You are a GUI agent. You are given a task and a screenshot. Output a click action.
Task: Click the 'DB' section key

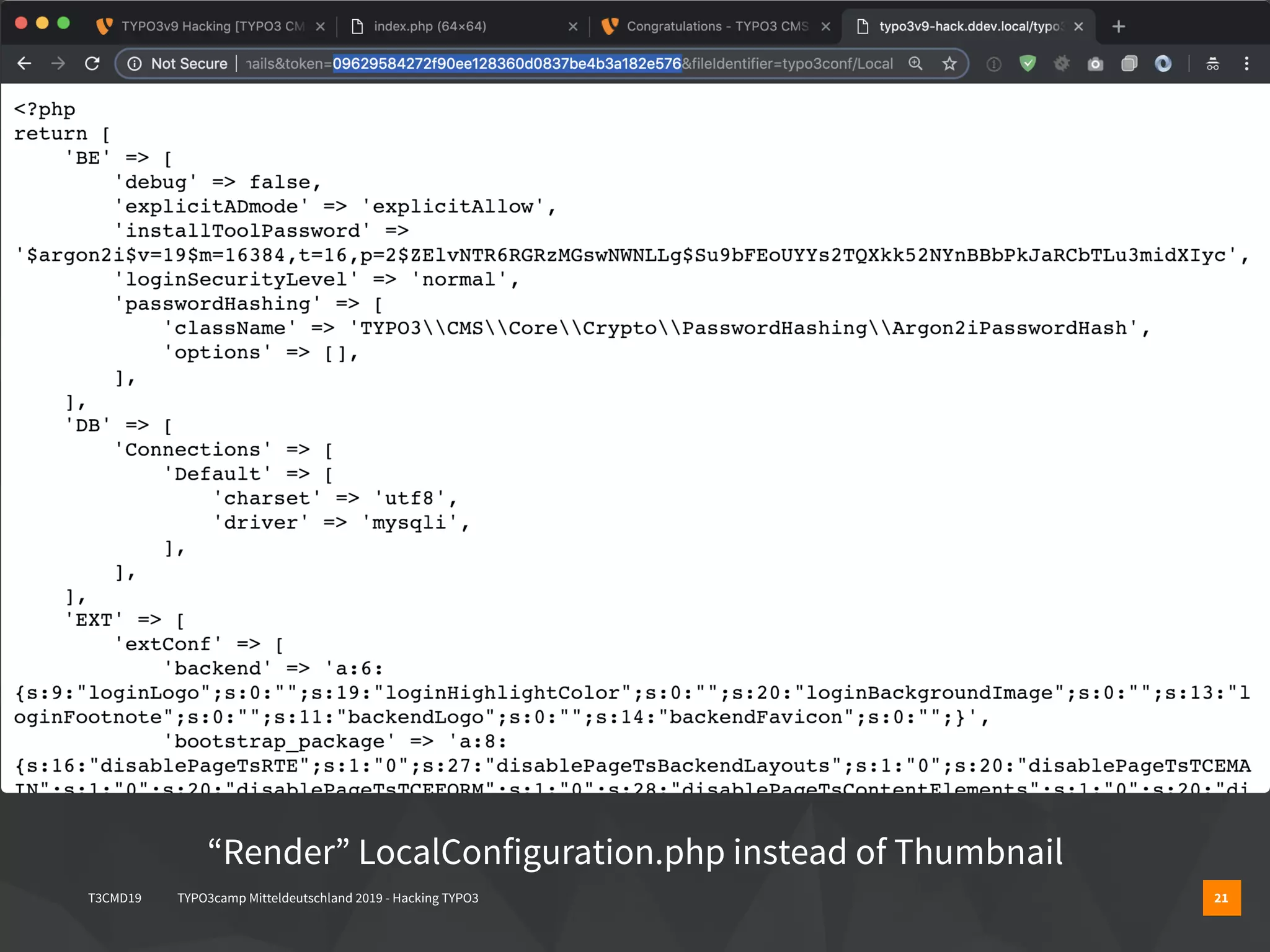coord(87,425)
